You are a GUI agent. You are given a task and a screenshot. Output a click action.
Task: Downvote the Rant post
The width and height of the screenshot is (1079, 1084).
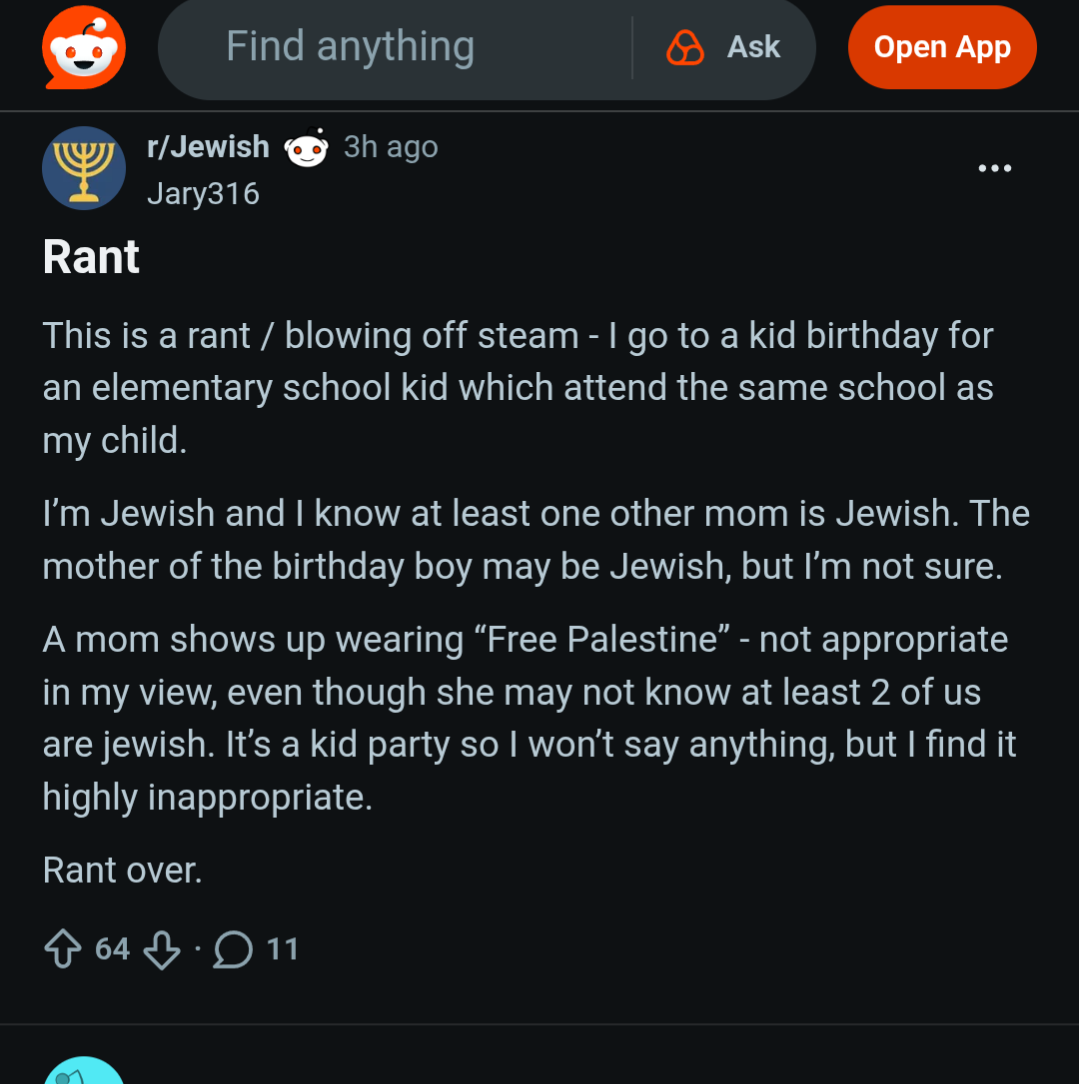tap(162, 949)
